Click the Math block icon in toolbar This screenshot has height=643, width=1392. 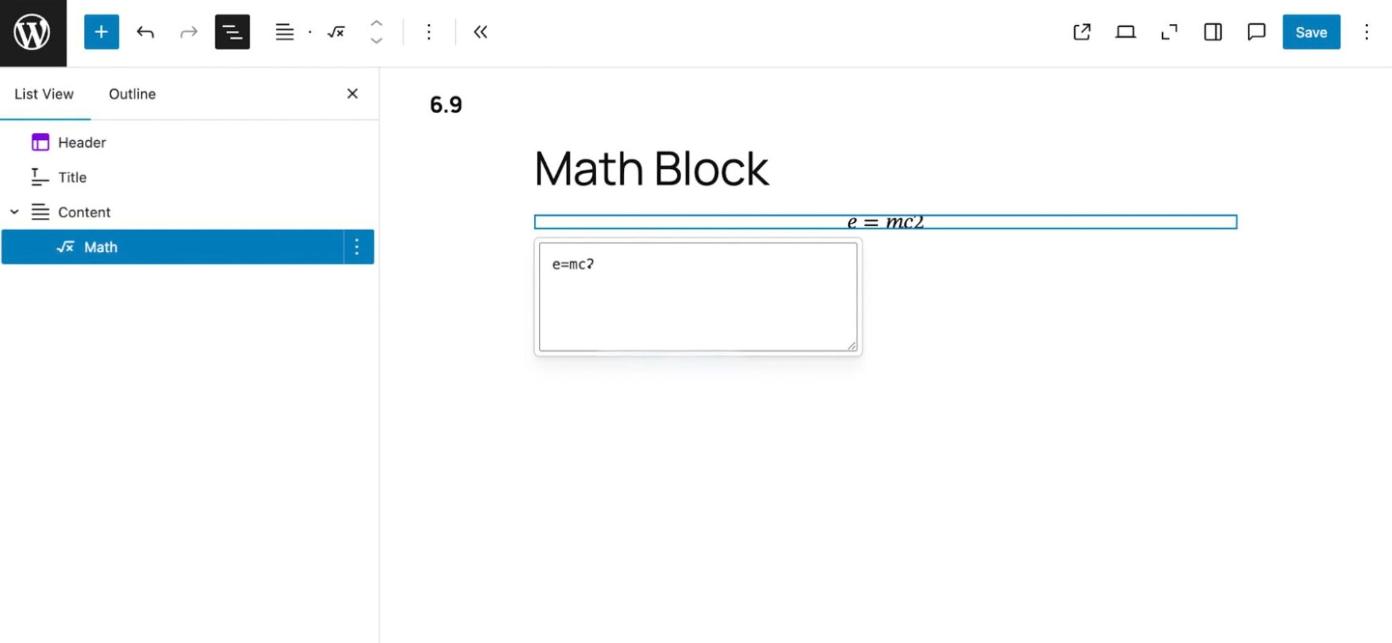pos(336,32)
